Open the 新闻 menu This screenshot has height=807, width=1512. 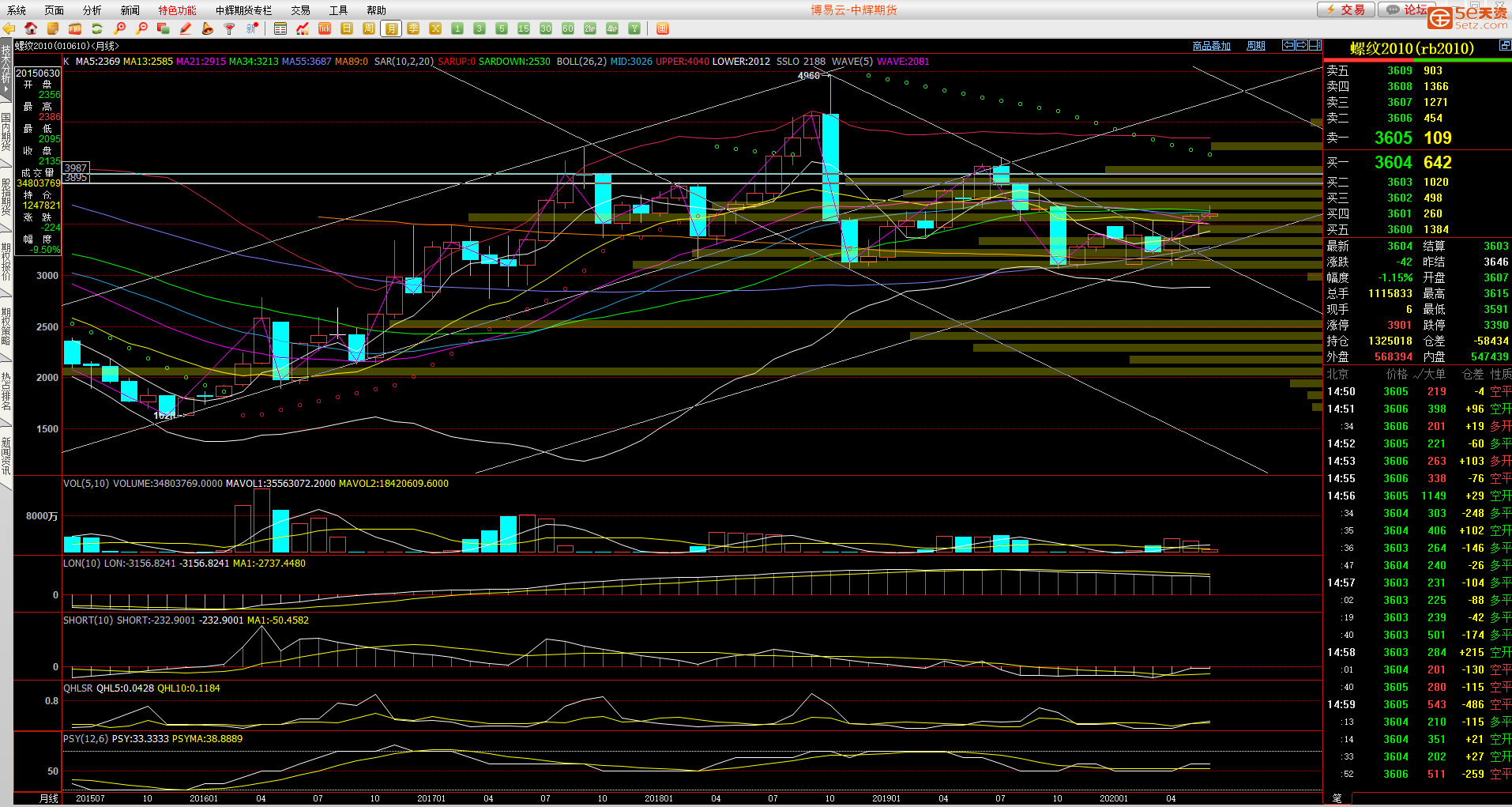coord(130,10)
